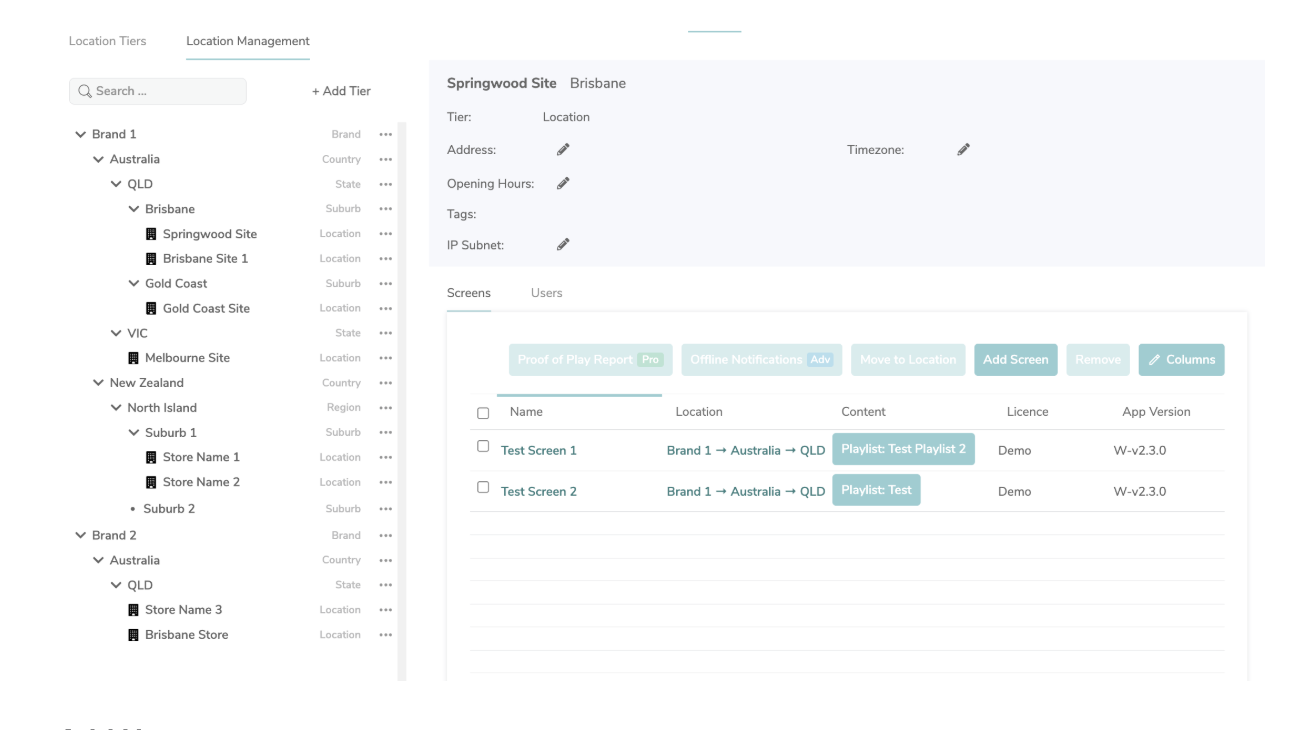Sort by the App Version column header
Screen dimensions: 1316x730
[x=1156, y=412]
